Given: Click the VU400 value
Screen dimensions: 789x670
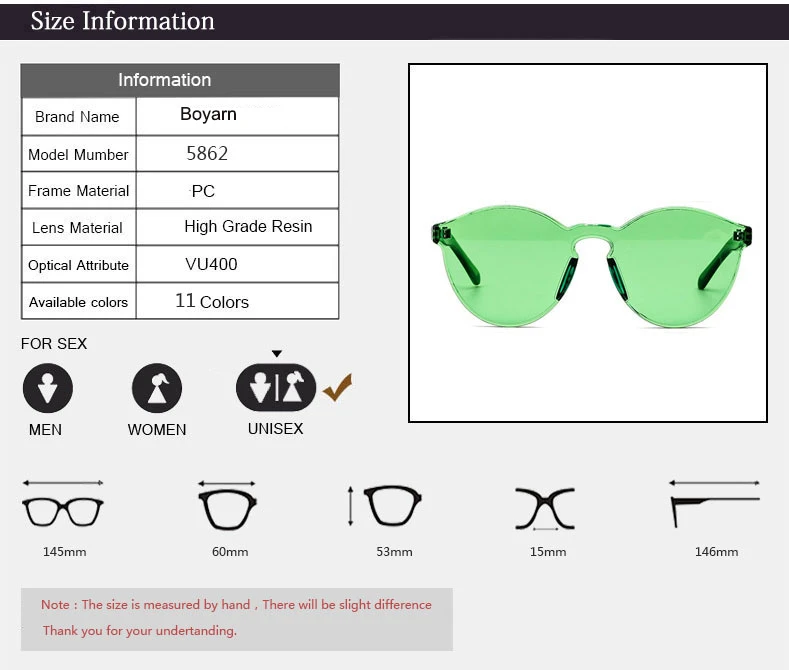Looking at the screenshot, I should tap(211, 264).
